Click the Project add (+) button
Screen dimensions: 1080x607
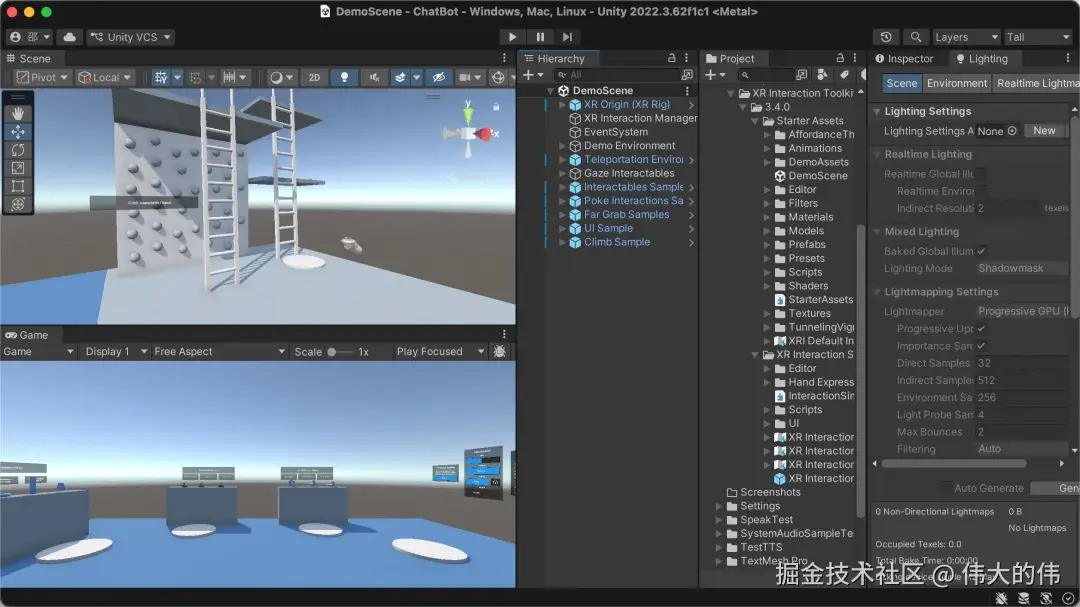715,74
